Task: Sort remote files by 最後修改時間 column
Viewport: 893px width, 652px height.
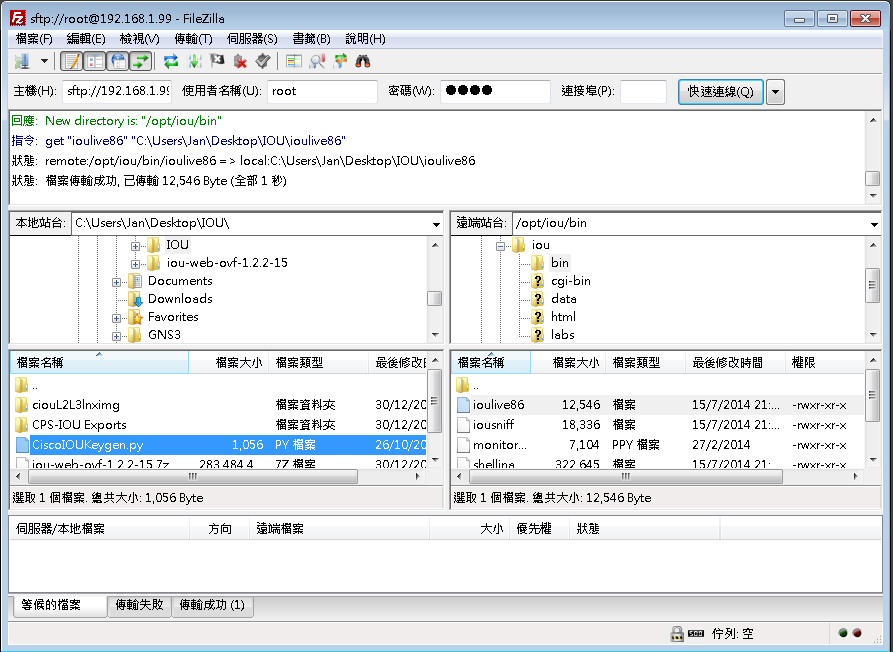Action: click(x=735, y=363)
